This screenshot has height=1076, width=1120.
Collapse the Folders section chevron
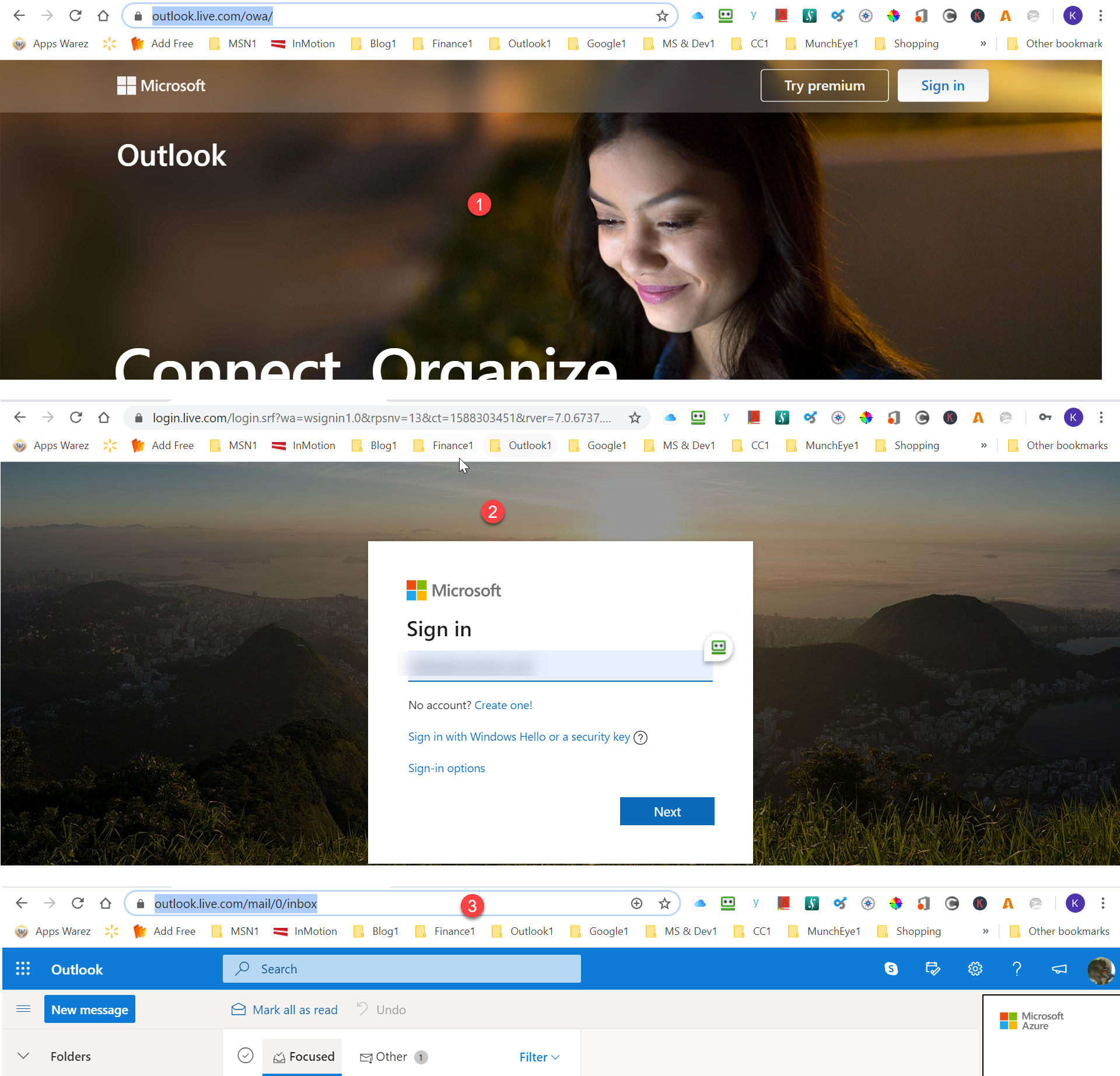pos(23,1056)
